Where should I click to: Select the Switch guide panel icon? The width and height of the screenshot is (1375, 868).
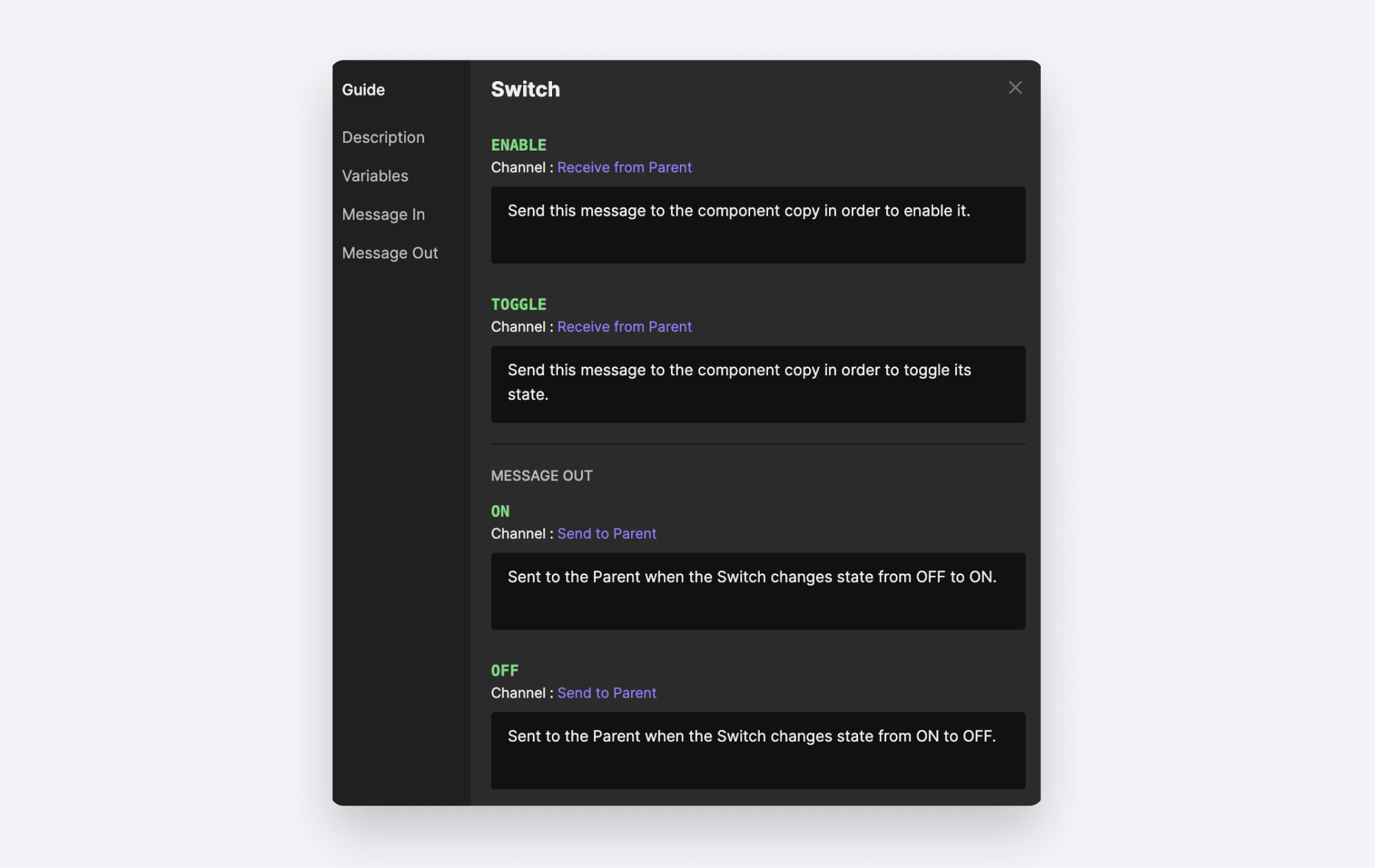pos(1015,88)
